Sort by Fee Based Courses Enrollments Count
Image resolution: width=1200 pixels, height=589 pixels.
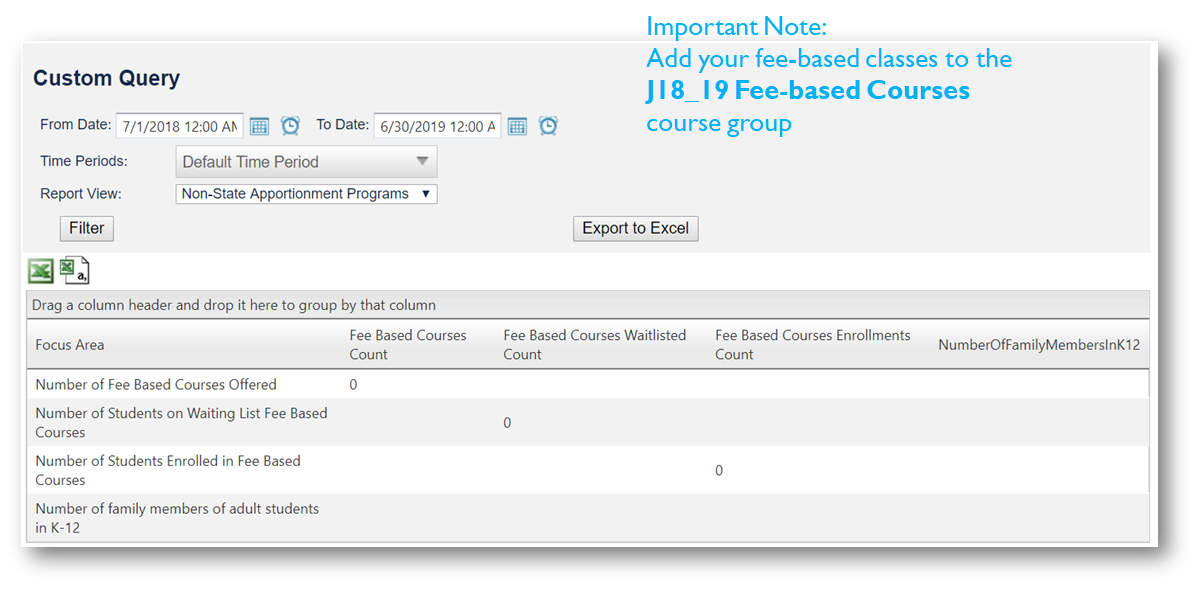812,345
